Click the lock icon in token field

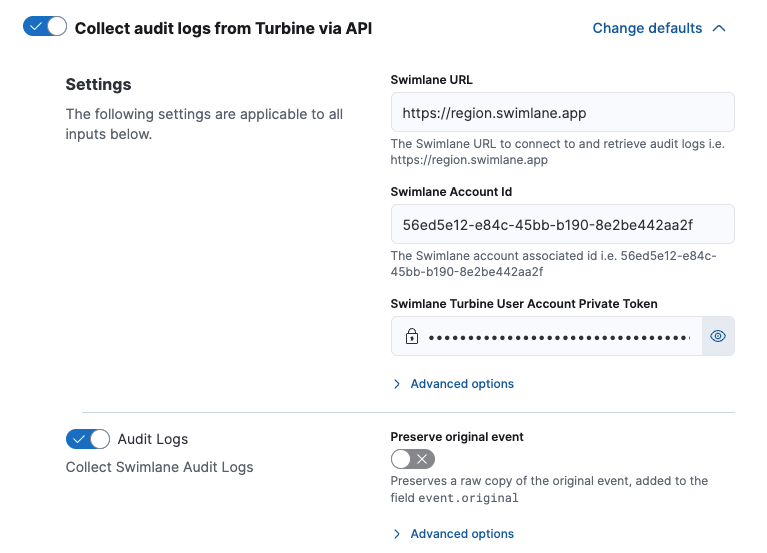411,337
